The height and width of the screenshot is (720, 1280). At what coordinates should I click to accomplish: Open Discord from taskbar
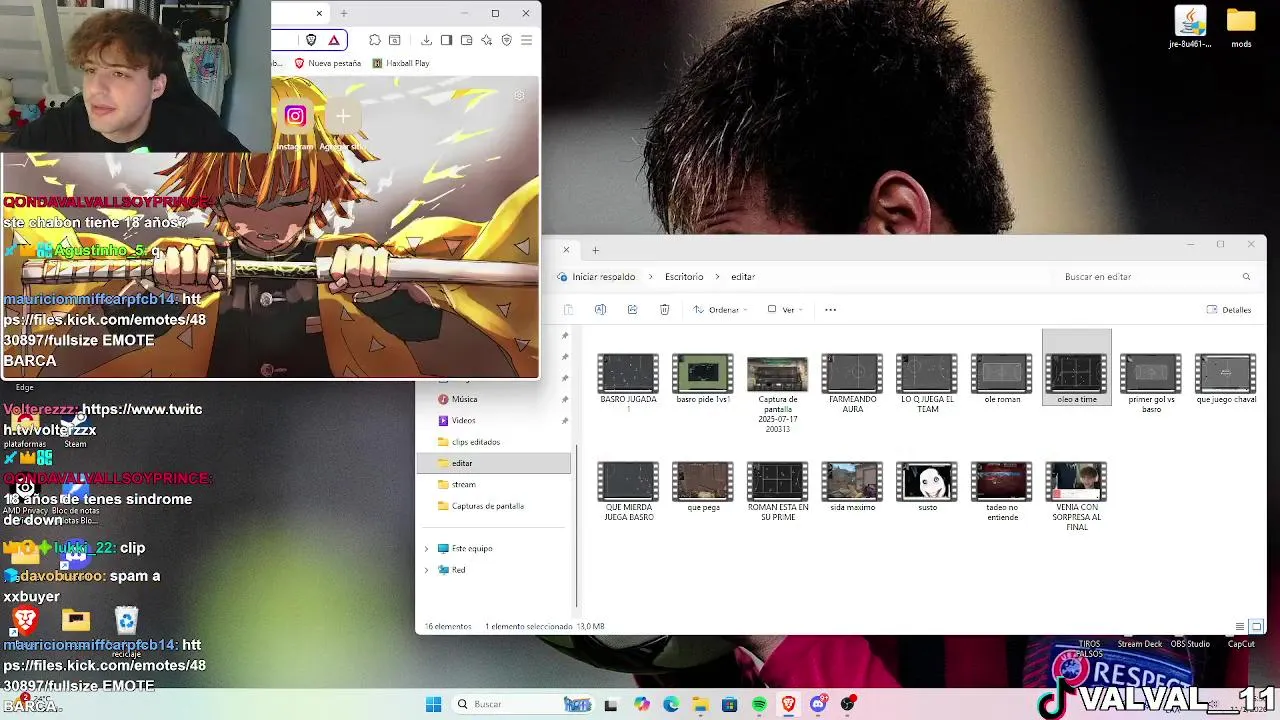(x=818, y=704)
